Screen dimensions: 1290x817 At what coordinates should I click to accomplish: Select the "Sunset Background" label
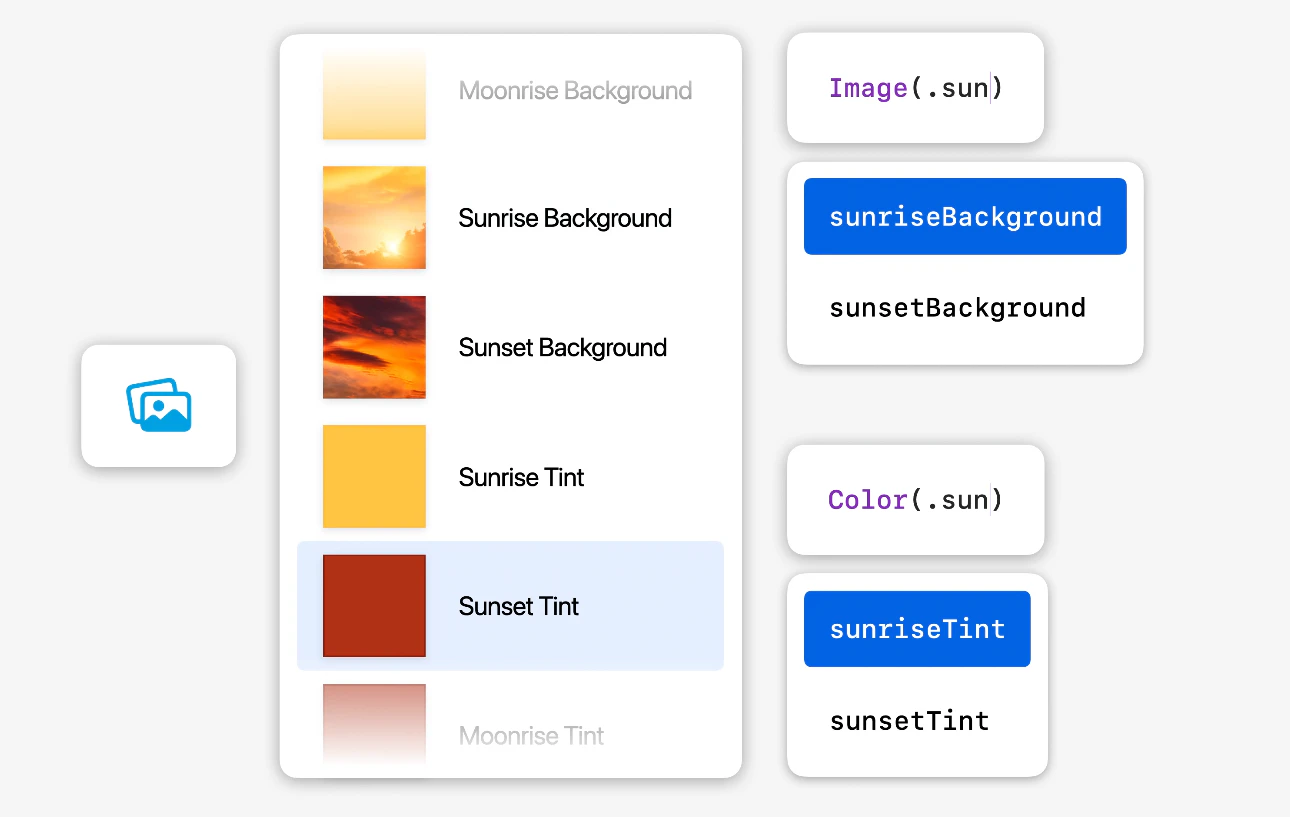563,347
